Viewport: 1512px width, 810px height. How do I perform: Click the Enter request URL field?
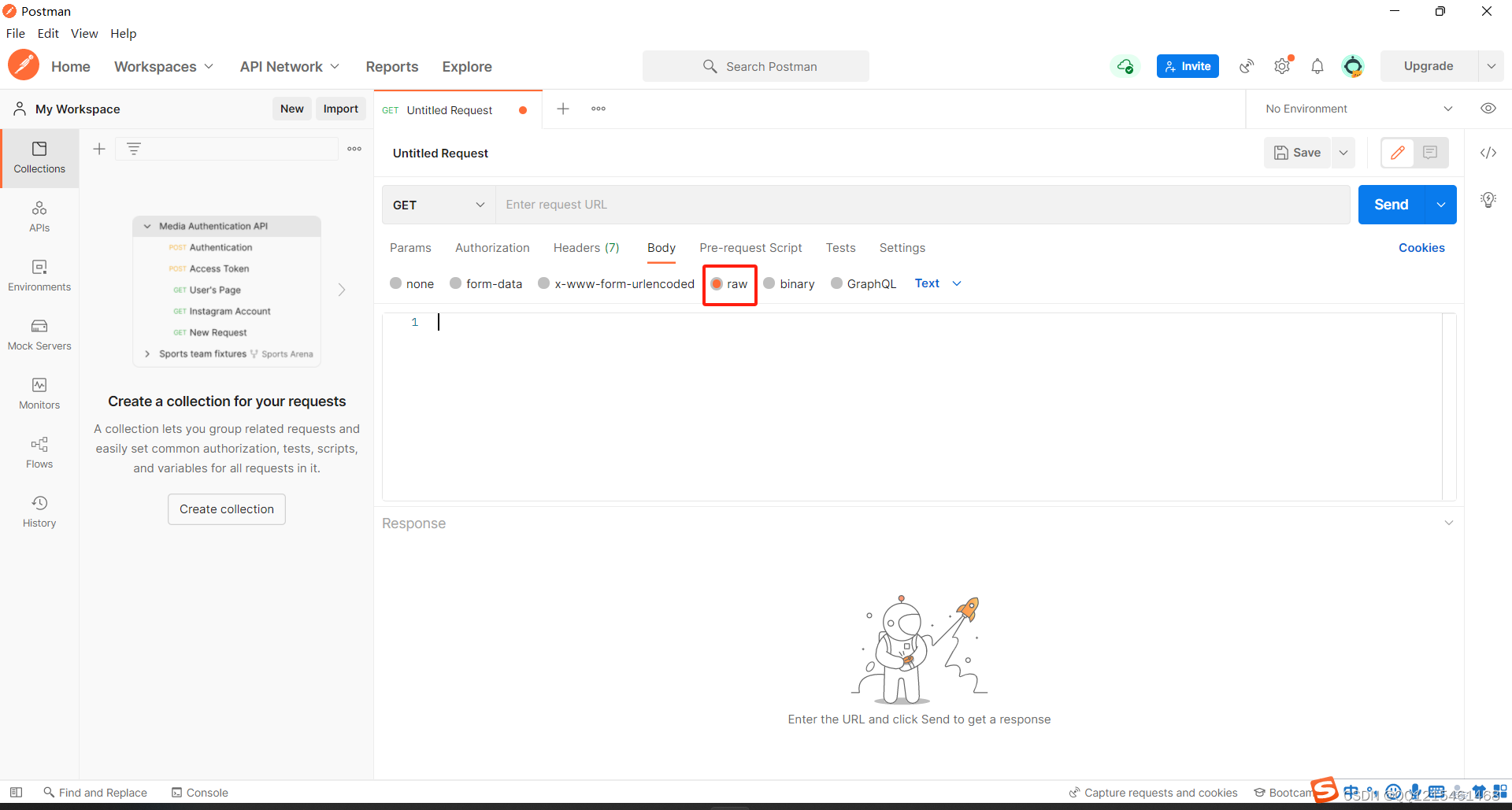point(922,205)
